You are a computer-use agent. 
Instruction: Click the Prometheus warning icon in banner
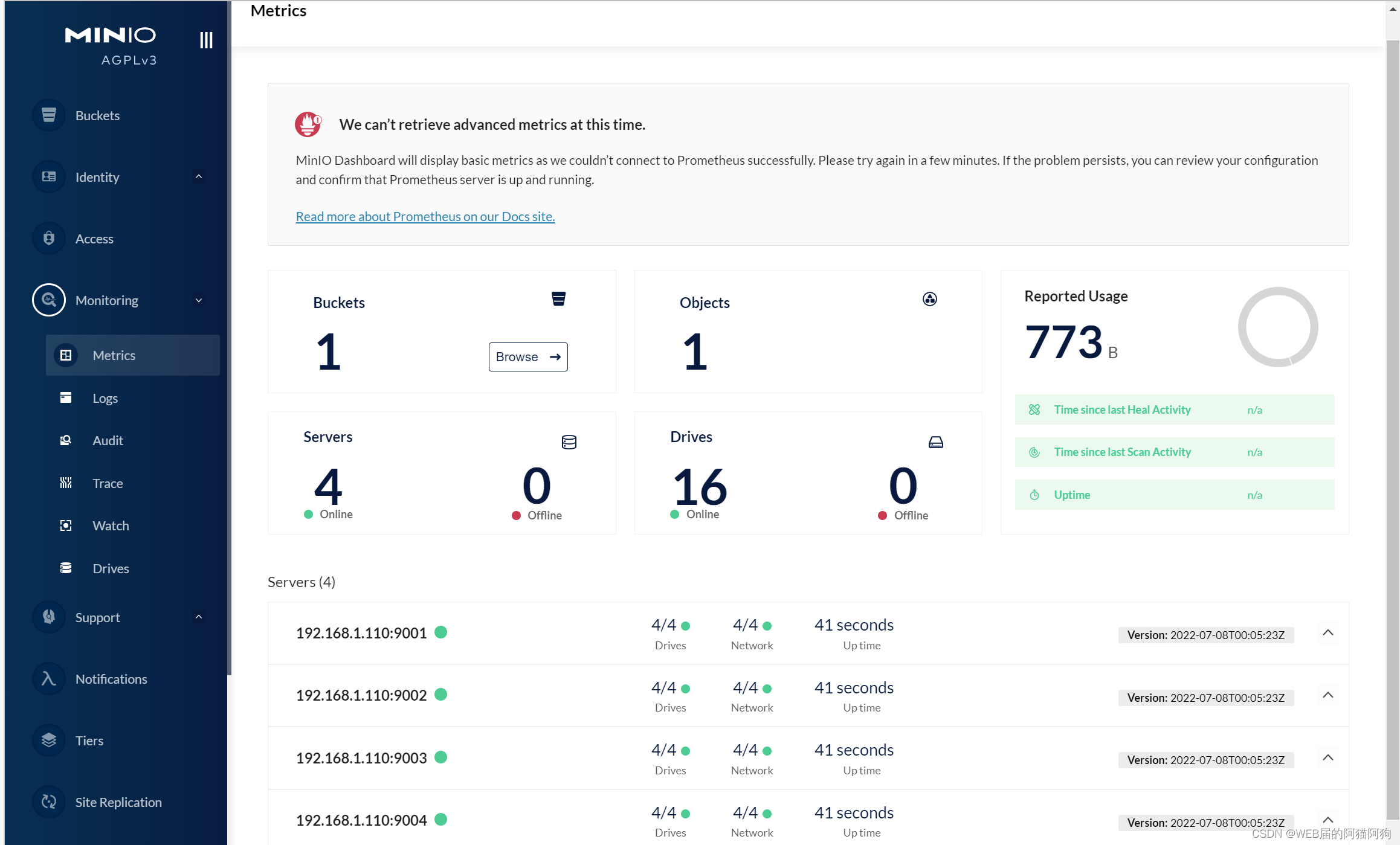click(308, 124)
